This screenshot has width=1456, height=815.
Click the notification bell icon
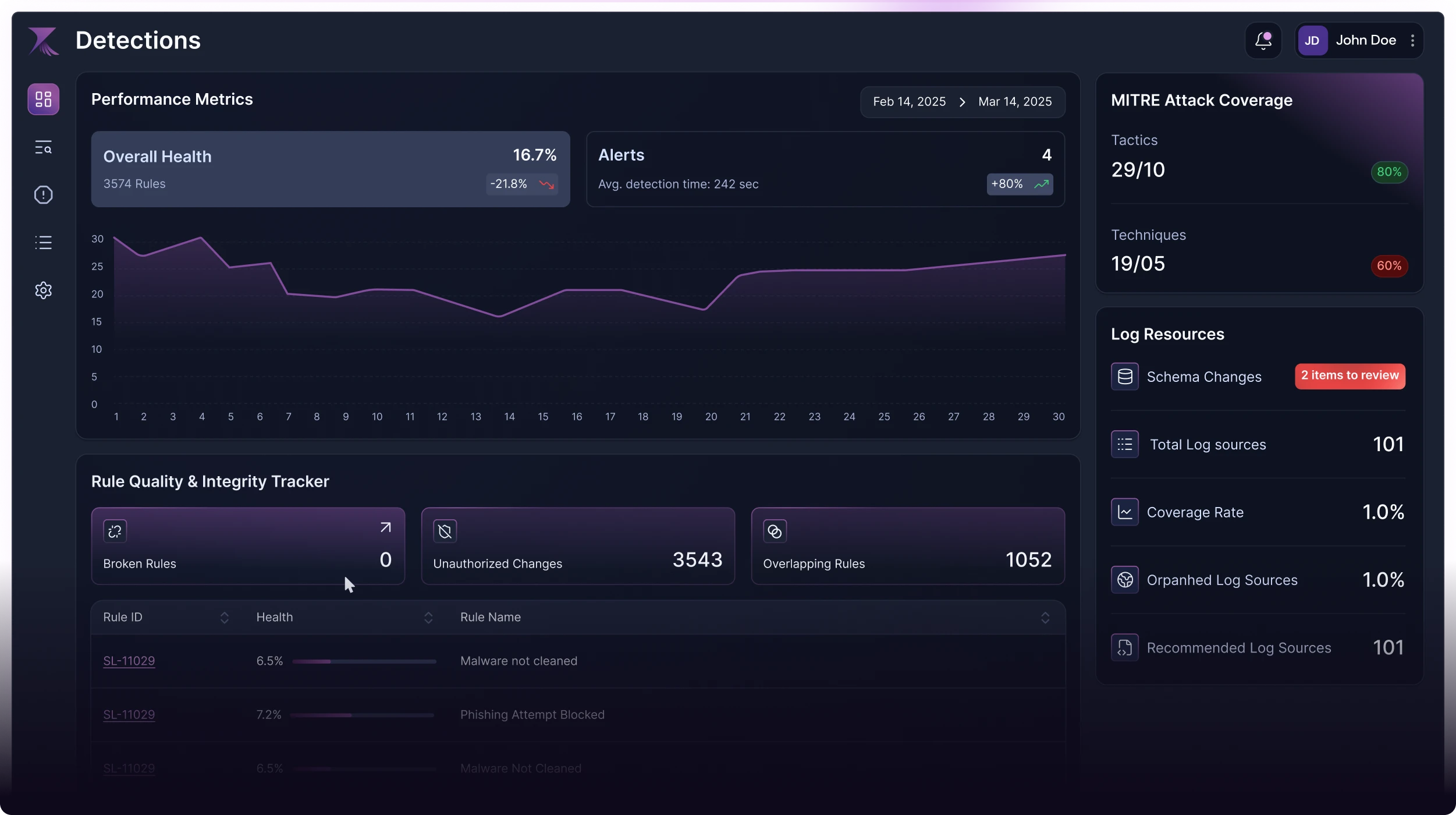(1263, 41)
